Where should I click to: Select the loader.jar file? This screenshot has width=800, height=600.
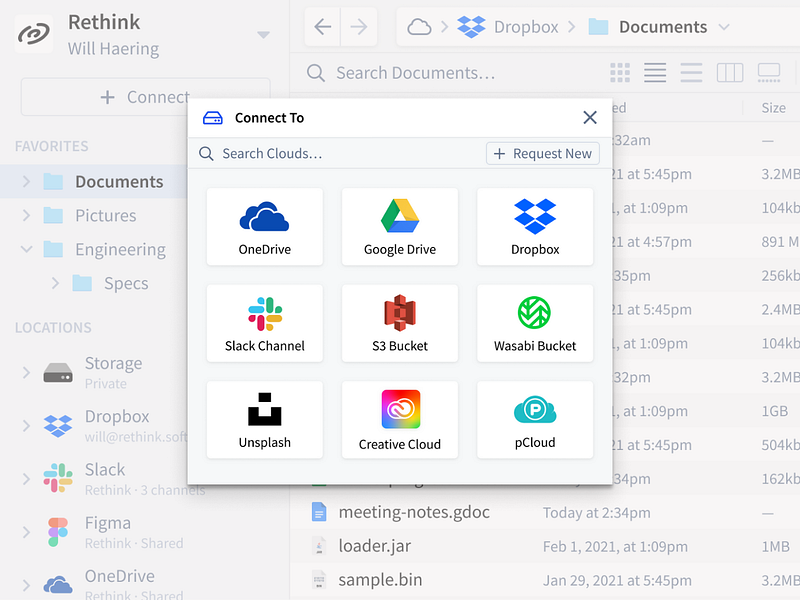(x=374, y=546)
